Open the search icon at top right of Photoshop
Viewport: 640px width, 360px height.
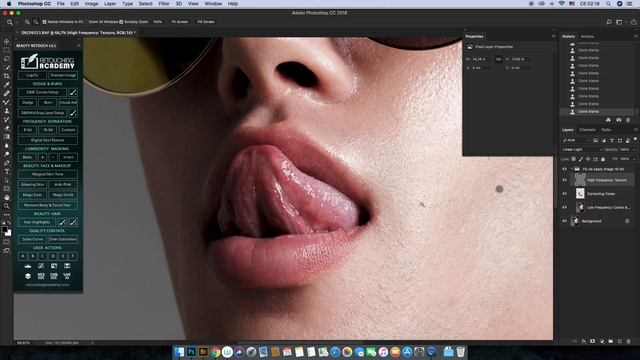click(x=609, y=22)
